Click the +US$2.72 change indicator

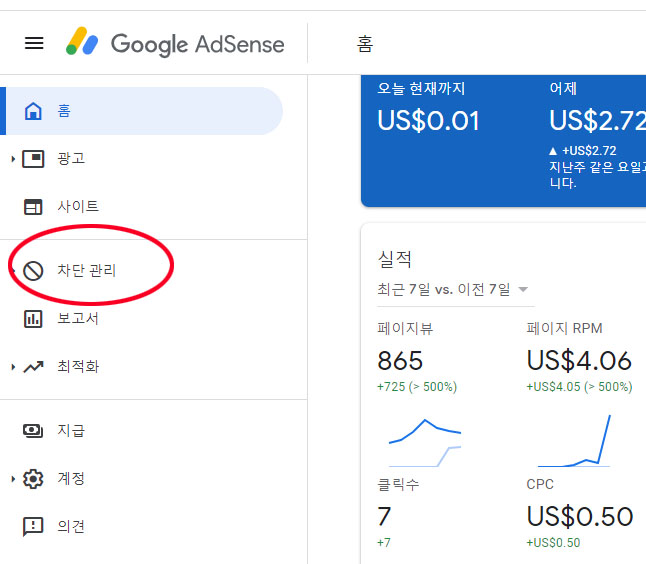tap(583, 151)
